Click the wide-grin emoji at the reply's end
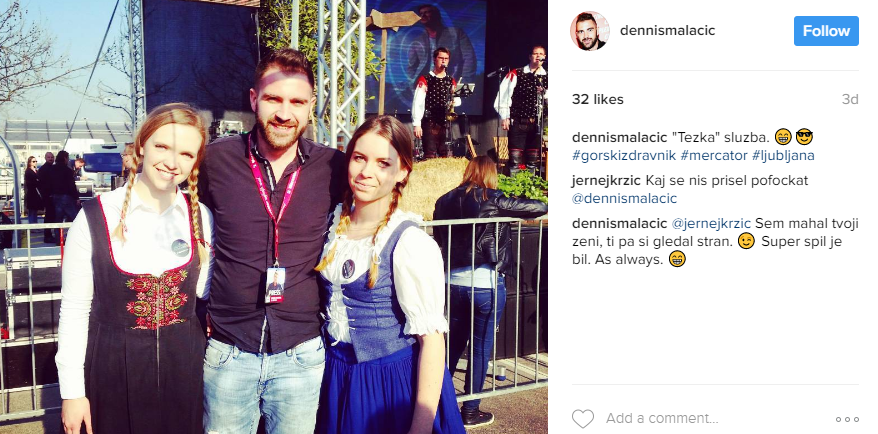The width and height of the screenshot is (878, 434). (677, 259)
